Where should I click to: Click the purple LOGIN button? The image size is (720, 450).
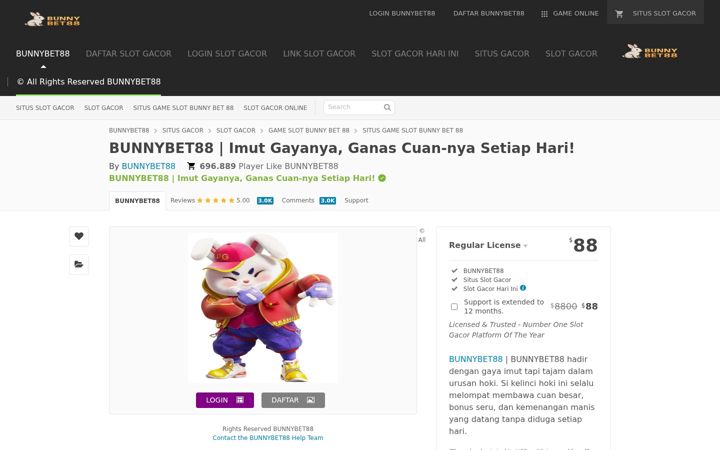click(x=225, y=400)
